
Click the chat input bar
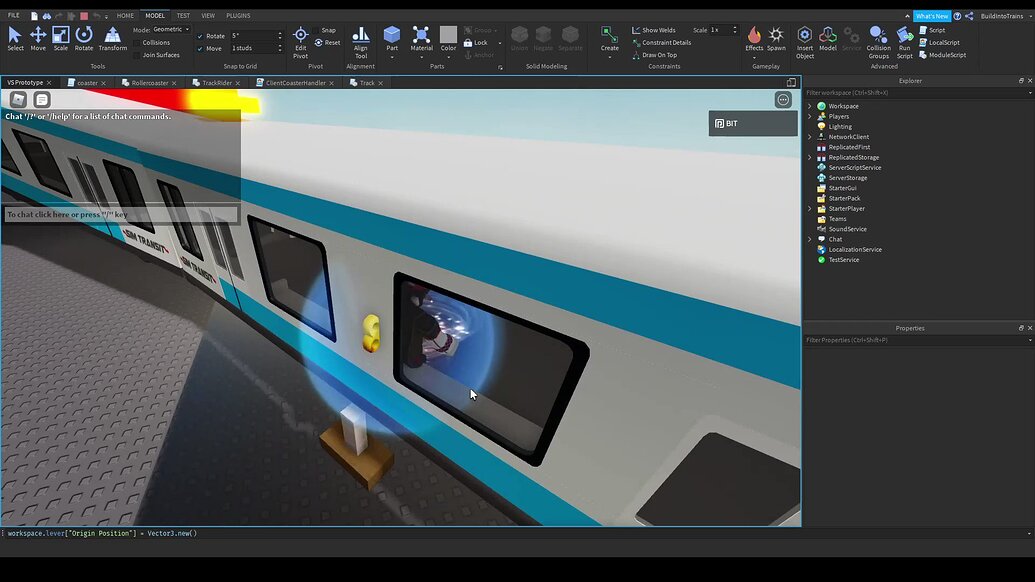pos(121,214)
